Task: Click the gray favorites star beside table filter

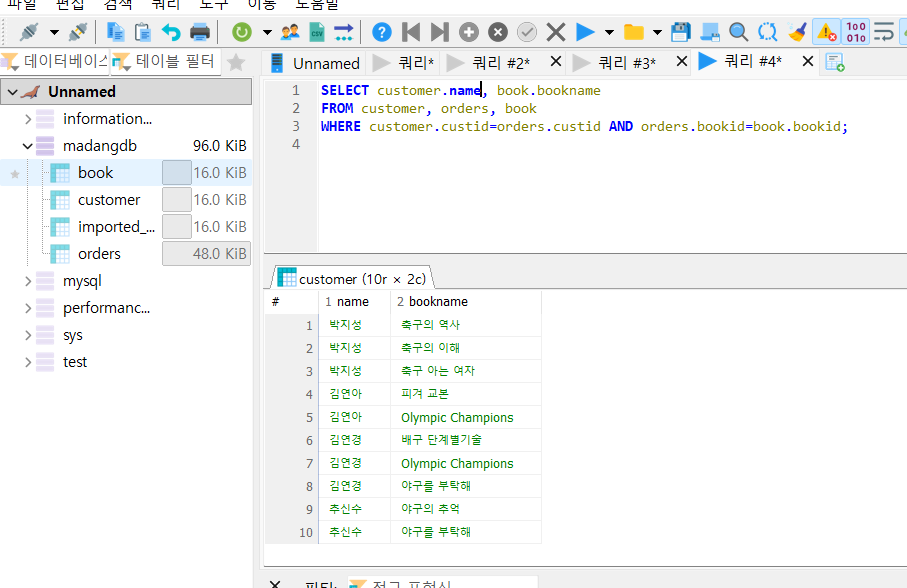Action: (x=236, y=62)
